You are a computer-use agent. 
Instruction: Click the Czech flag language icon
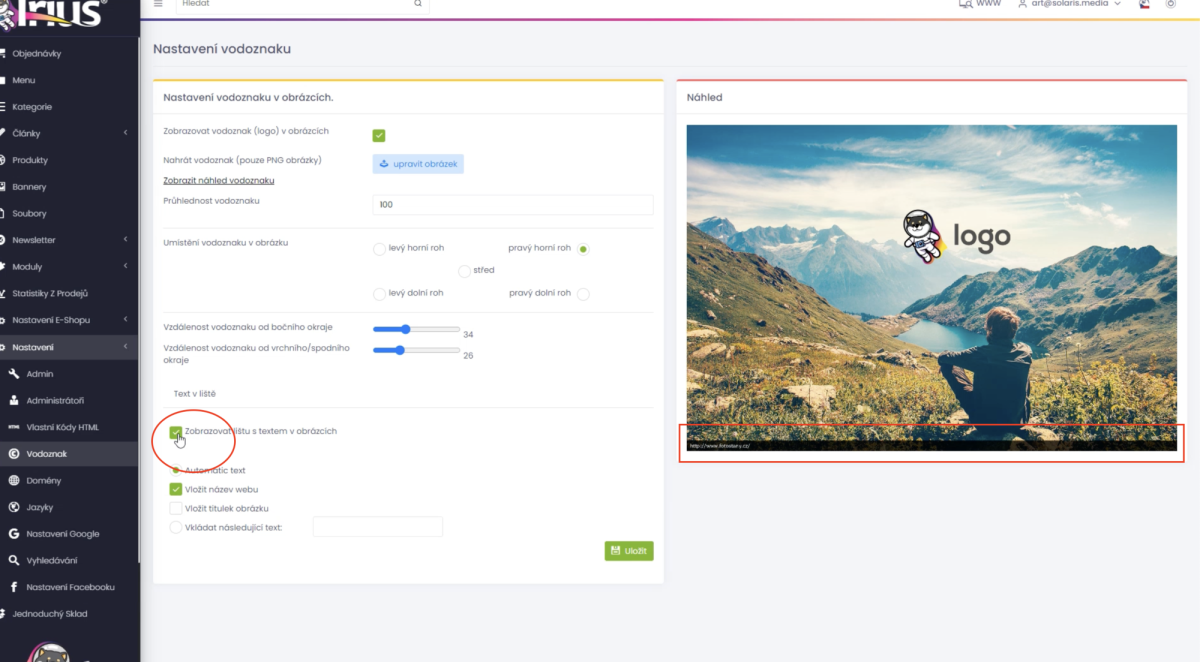coord(1143,4)
